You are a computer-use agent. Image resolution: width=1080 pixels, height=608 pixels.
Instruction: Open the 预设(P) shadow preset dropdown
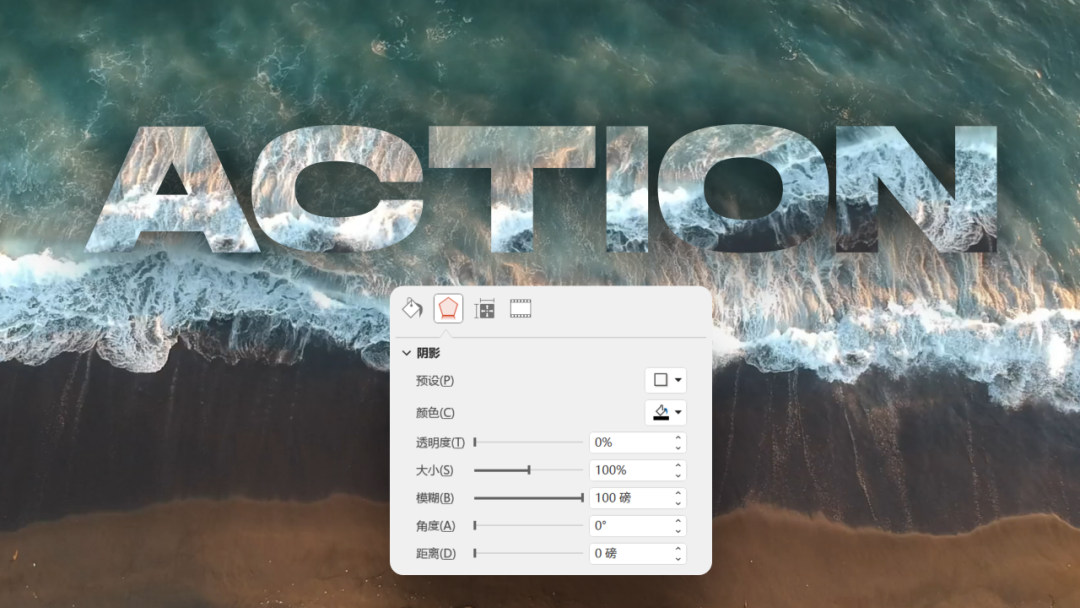[665, 380]
